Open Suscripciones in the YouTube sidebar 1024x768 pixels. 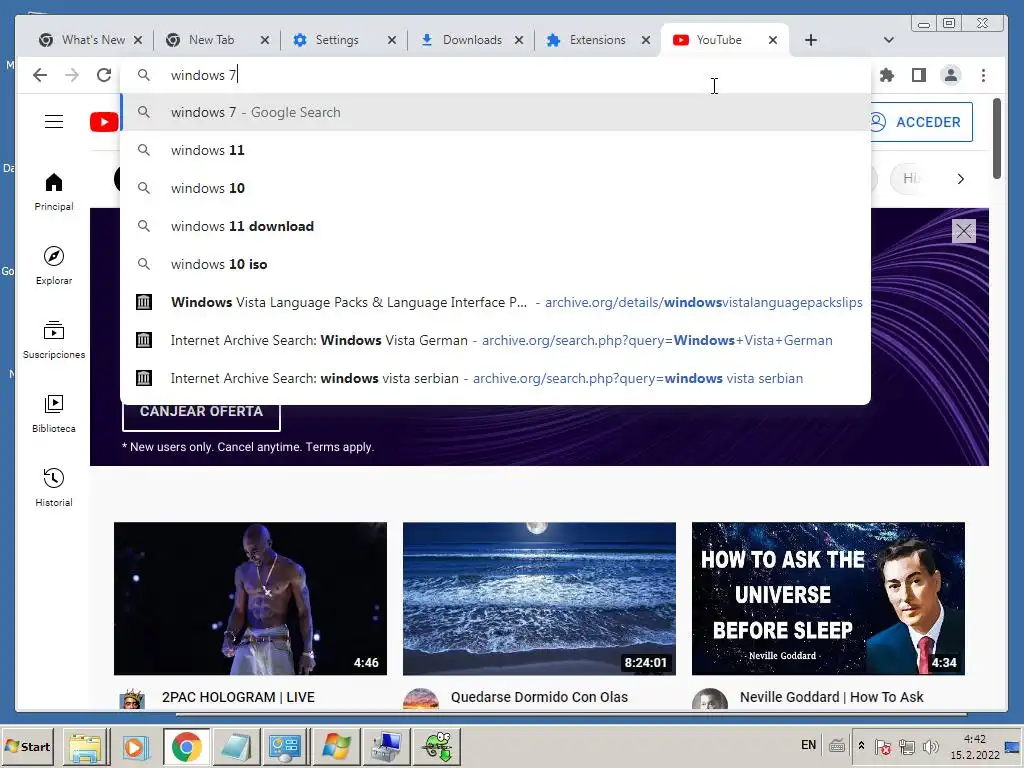tap(54, 340)
